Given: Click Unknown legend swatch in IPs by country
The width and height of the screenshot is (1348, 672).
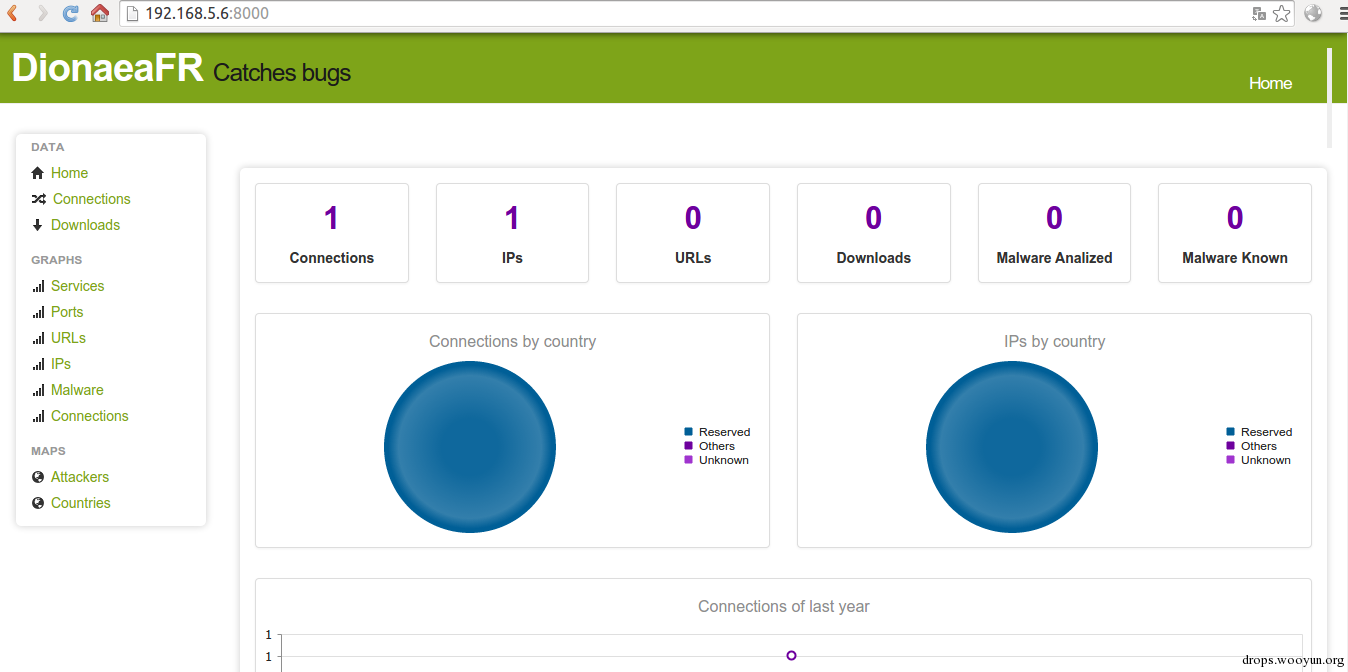Looking at the screenshot, I should (x=1230, y=460).
